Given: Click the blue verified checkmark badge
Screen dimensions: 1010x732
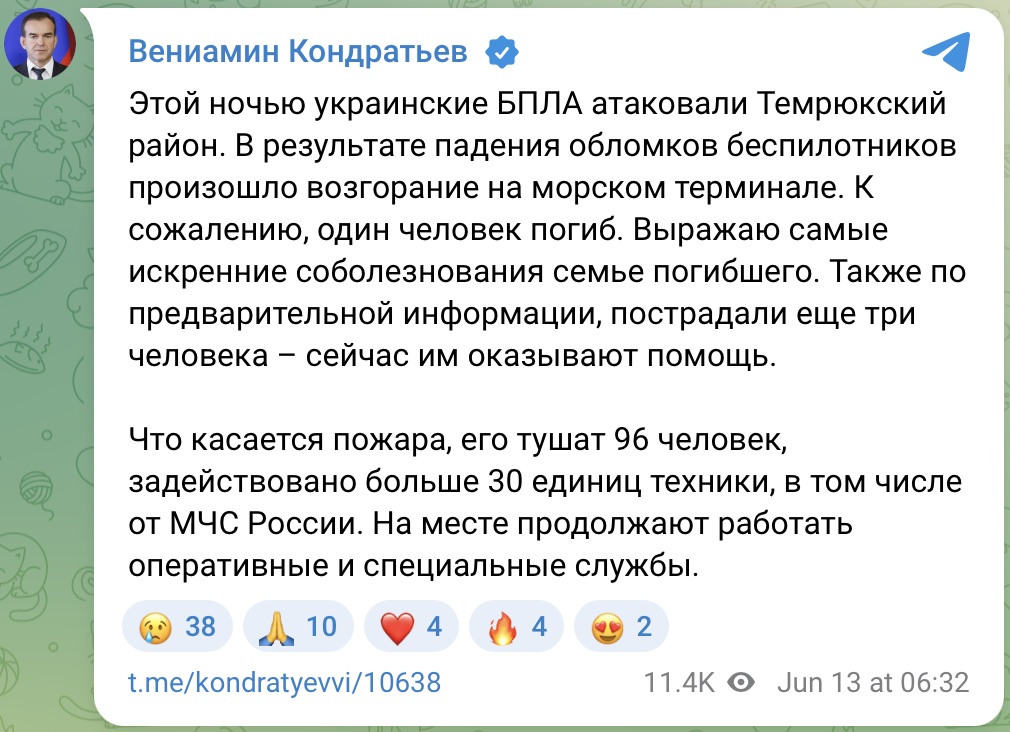Looking at the screenshot, I should click(502, 52).
